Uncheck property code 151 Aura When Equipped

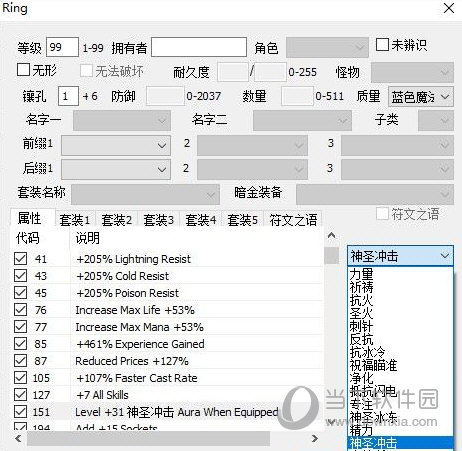tap(20, 412)
